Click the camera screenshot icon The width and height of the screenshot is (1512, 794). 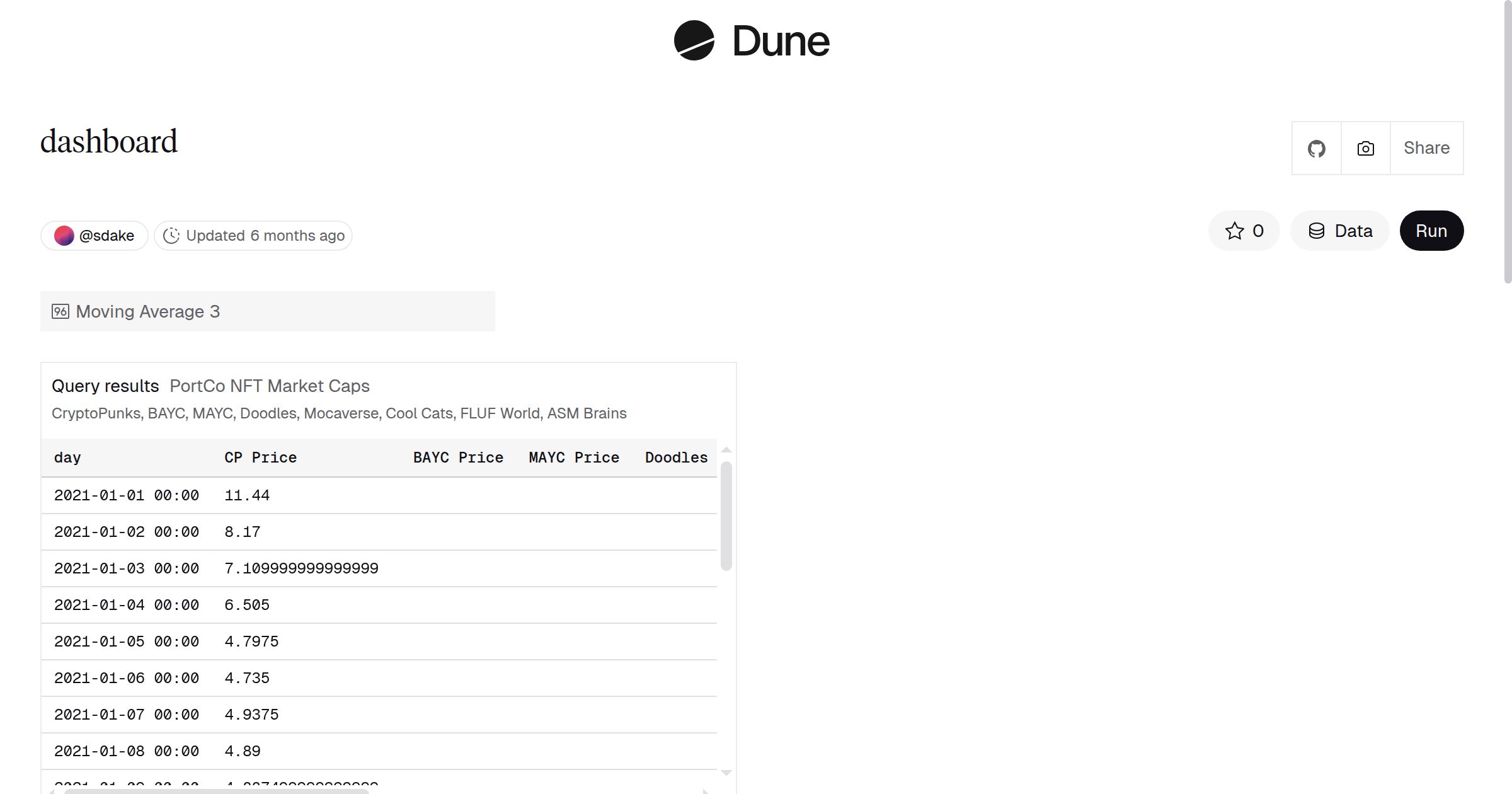[1365, 149]
